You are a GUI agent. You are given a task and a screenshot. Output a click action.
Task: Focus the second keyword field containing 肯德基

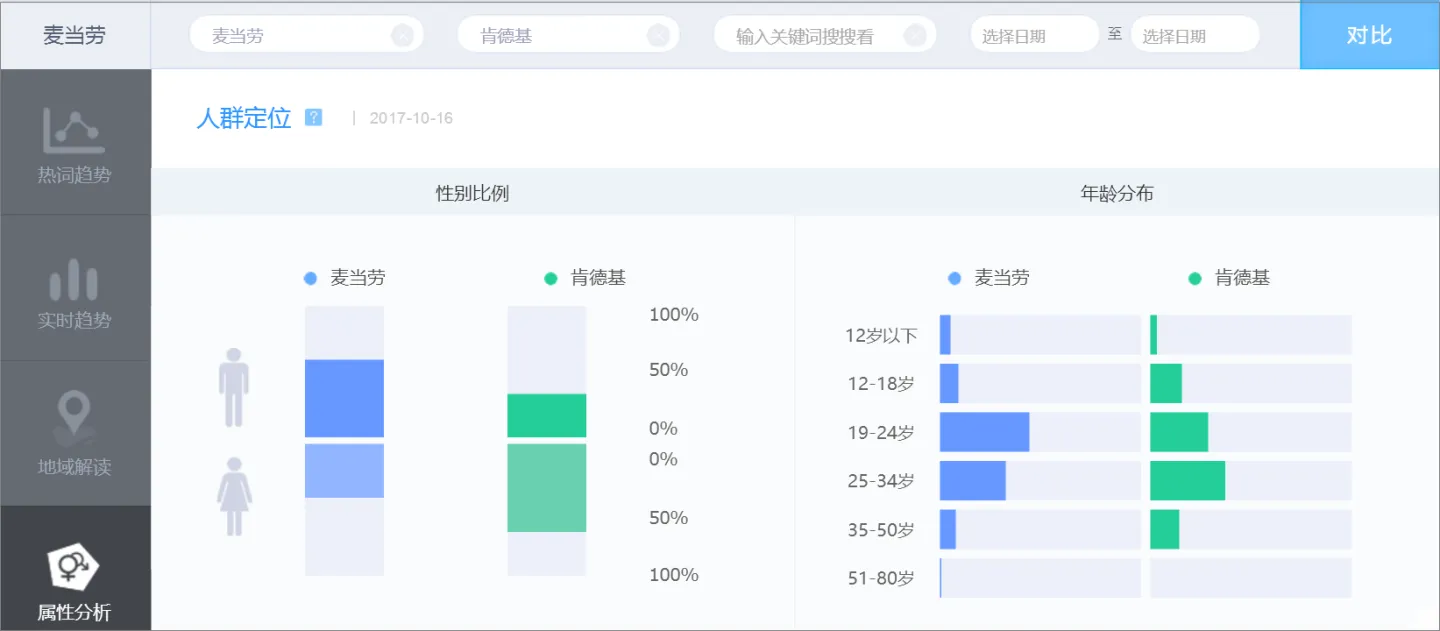[x=568, y=36]
